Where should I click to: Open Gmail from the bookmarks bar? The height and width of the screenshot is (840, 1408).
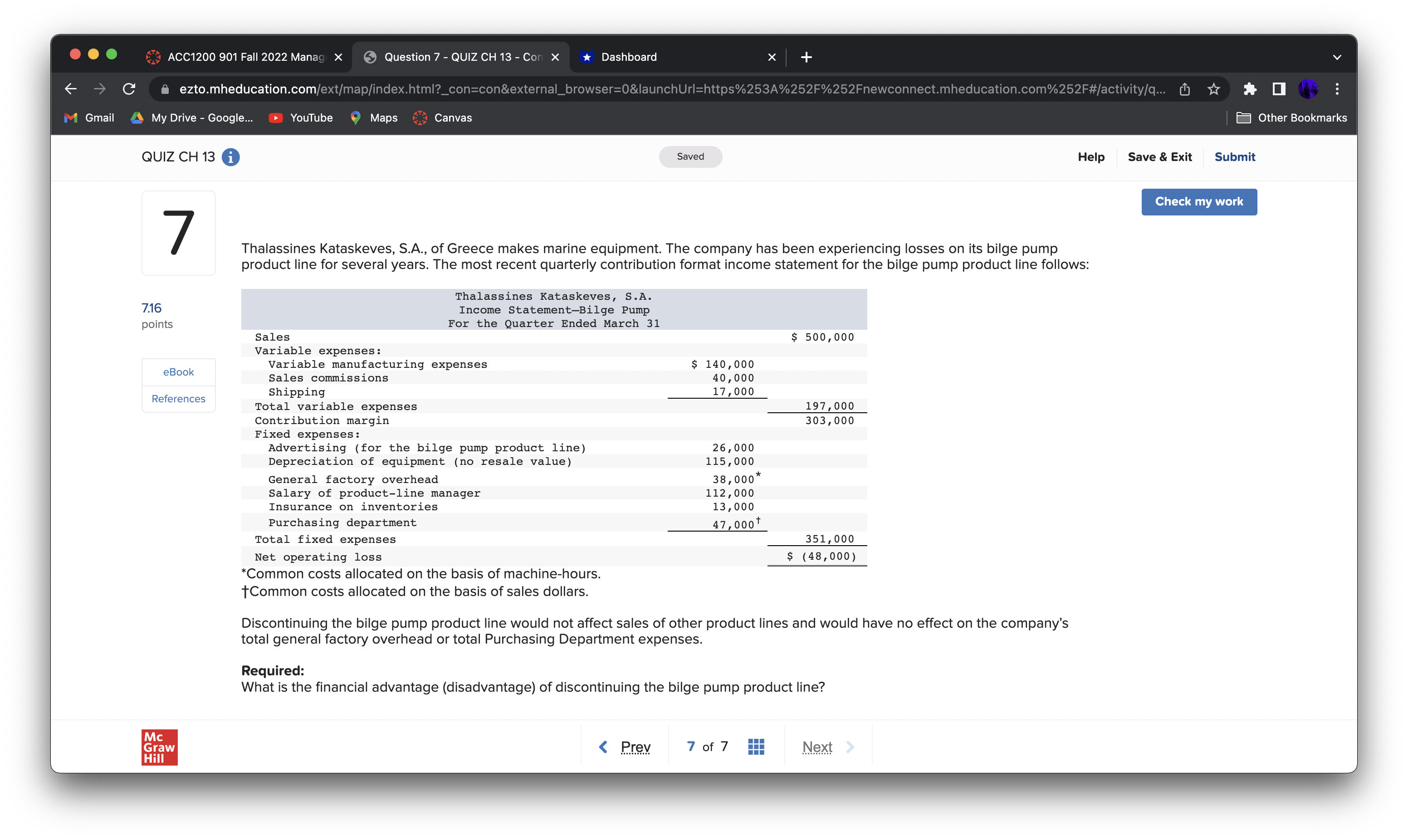[89, 118]
